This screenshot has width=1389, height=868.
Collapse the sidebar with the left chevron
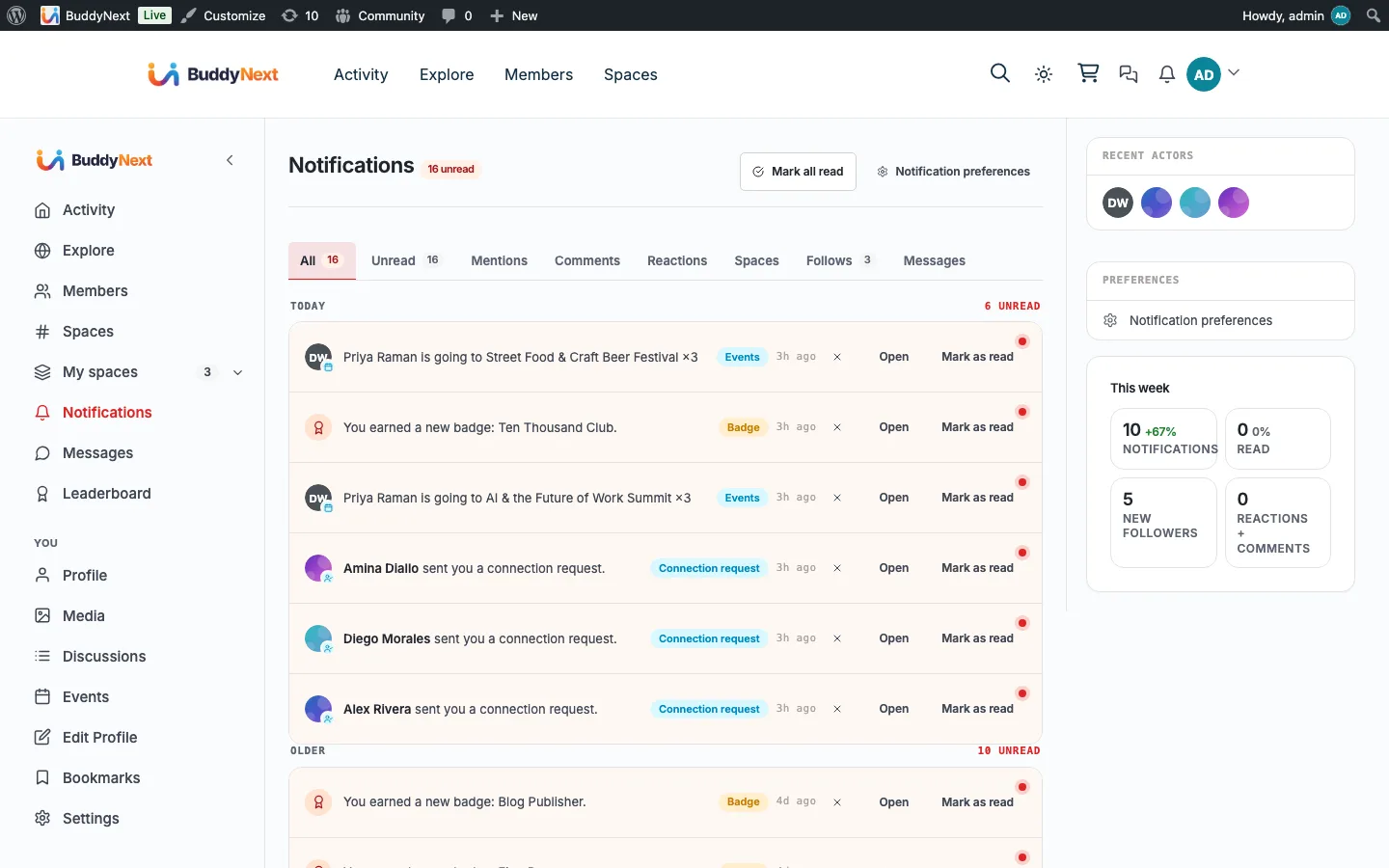[230, 160]
